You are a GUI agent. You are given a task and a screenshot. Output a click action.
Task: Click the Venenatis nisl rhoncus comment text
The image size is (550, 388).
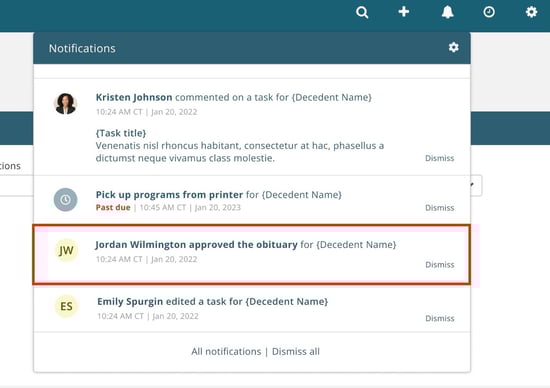240,152
